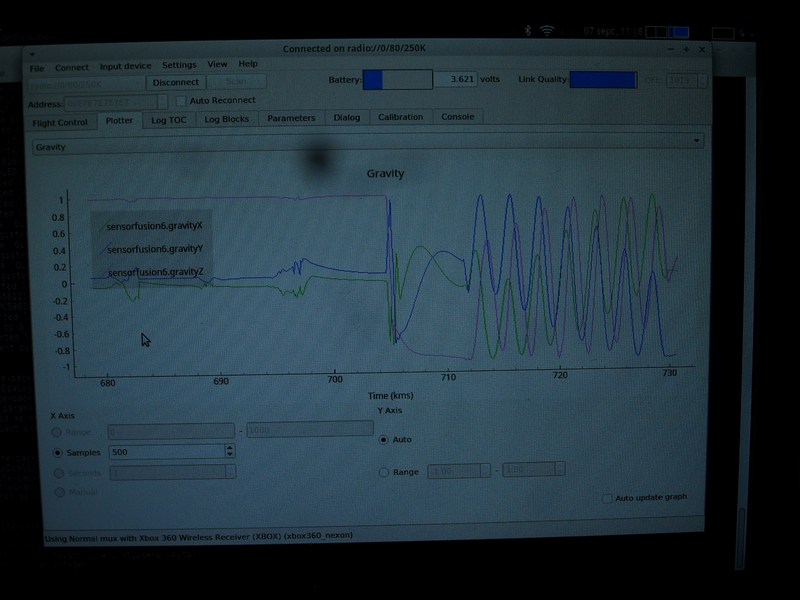
Task: Show the Console tab
Action: tap(458, 117)
